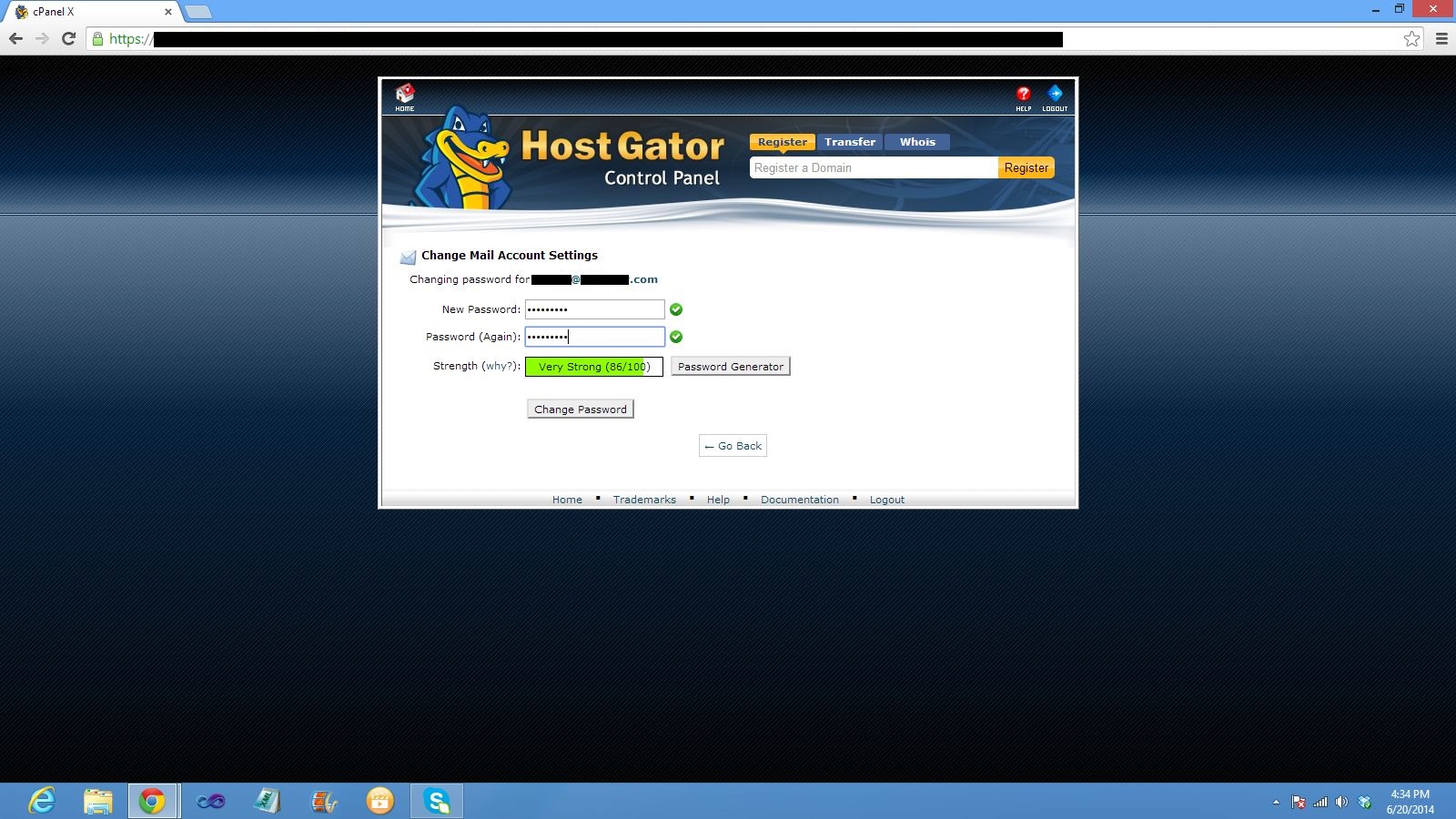
Task: Click the Go Back link
Action: [733, 446]
